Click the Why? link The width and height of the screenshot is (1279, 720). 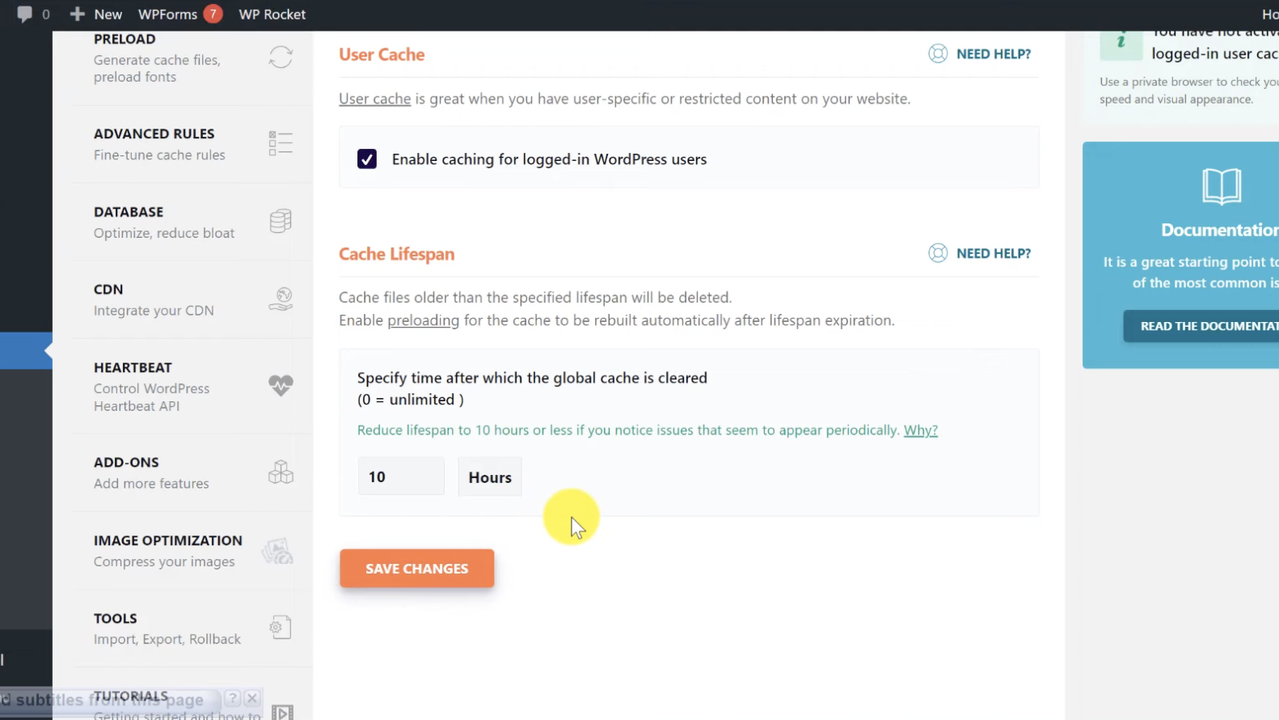click(920, 430)
